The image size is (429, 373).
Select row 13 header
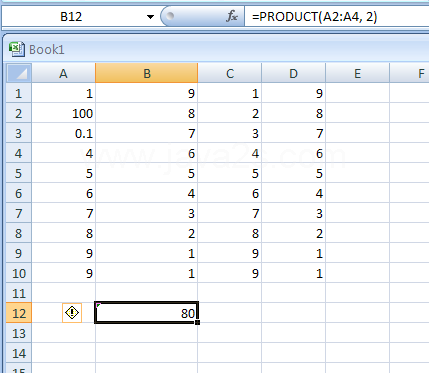tap(19, 333)
